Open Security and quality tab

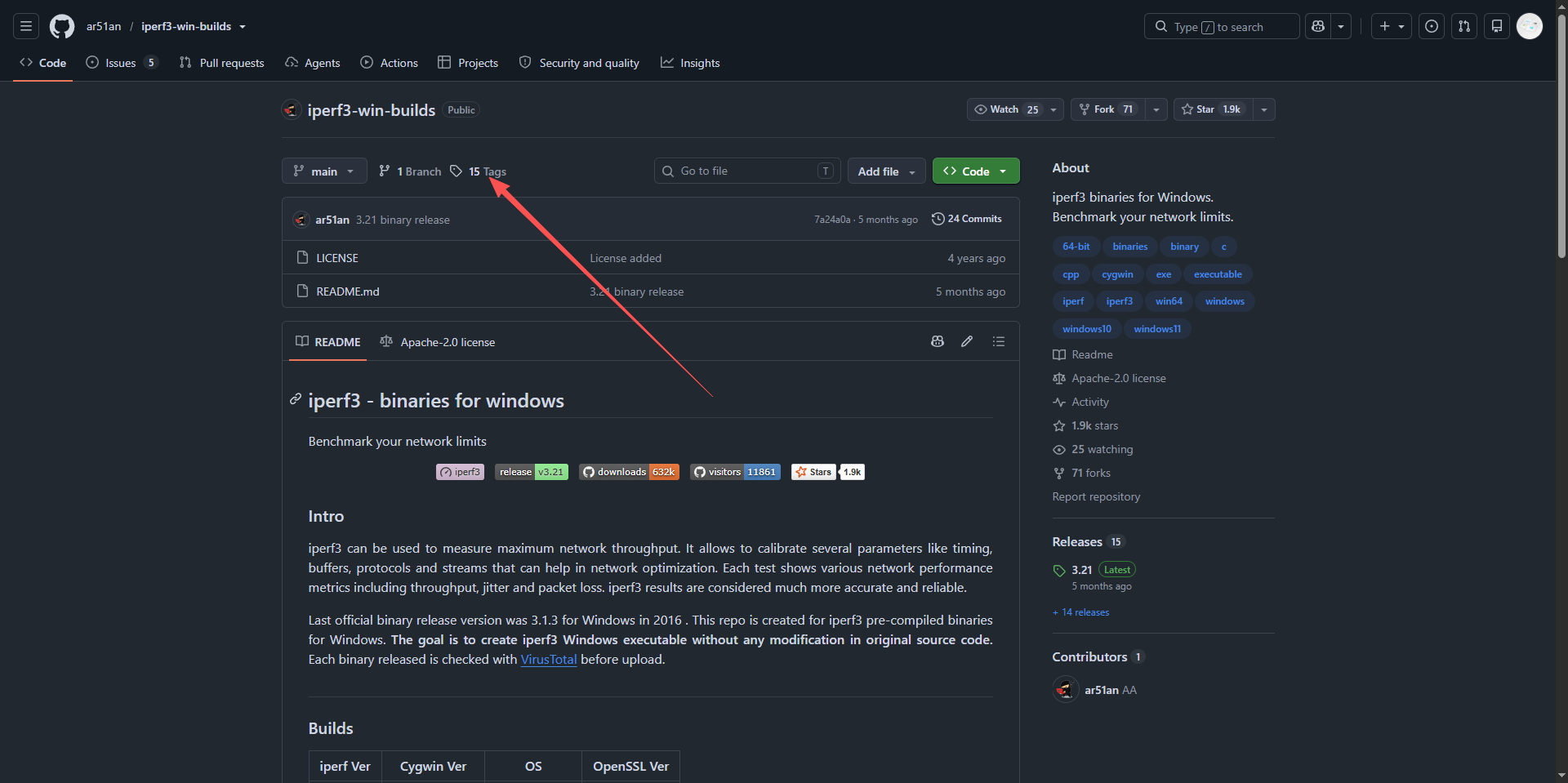tap(579, 63)
